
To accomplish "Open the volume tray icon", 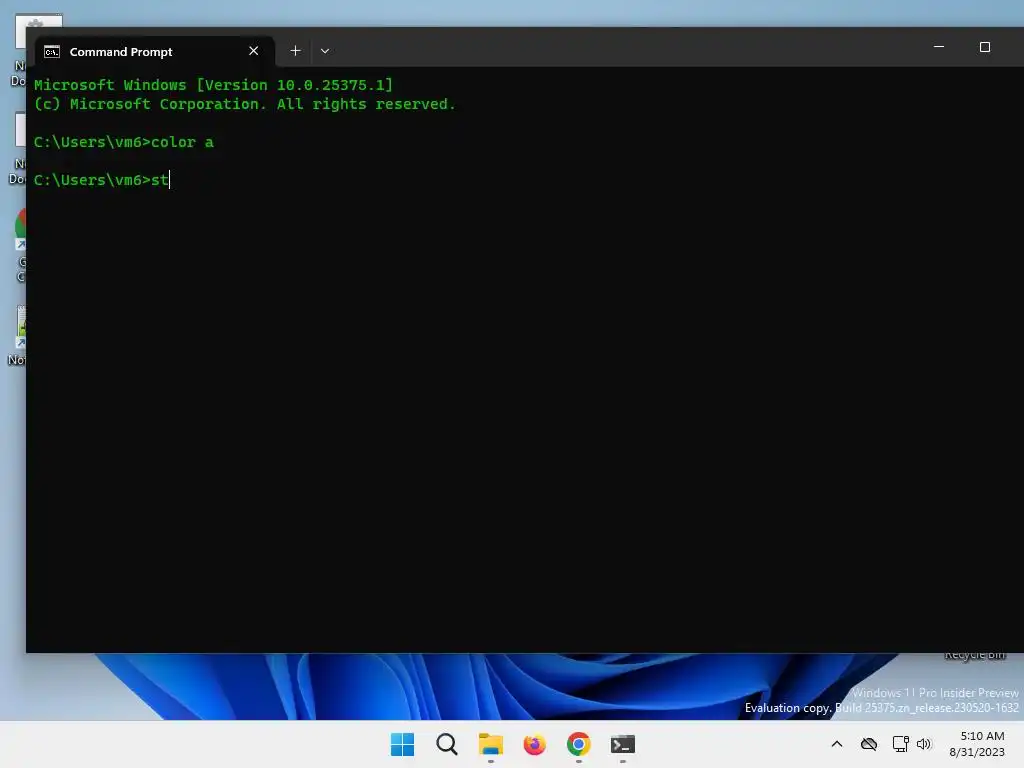I will [x=923, y=744].
